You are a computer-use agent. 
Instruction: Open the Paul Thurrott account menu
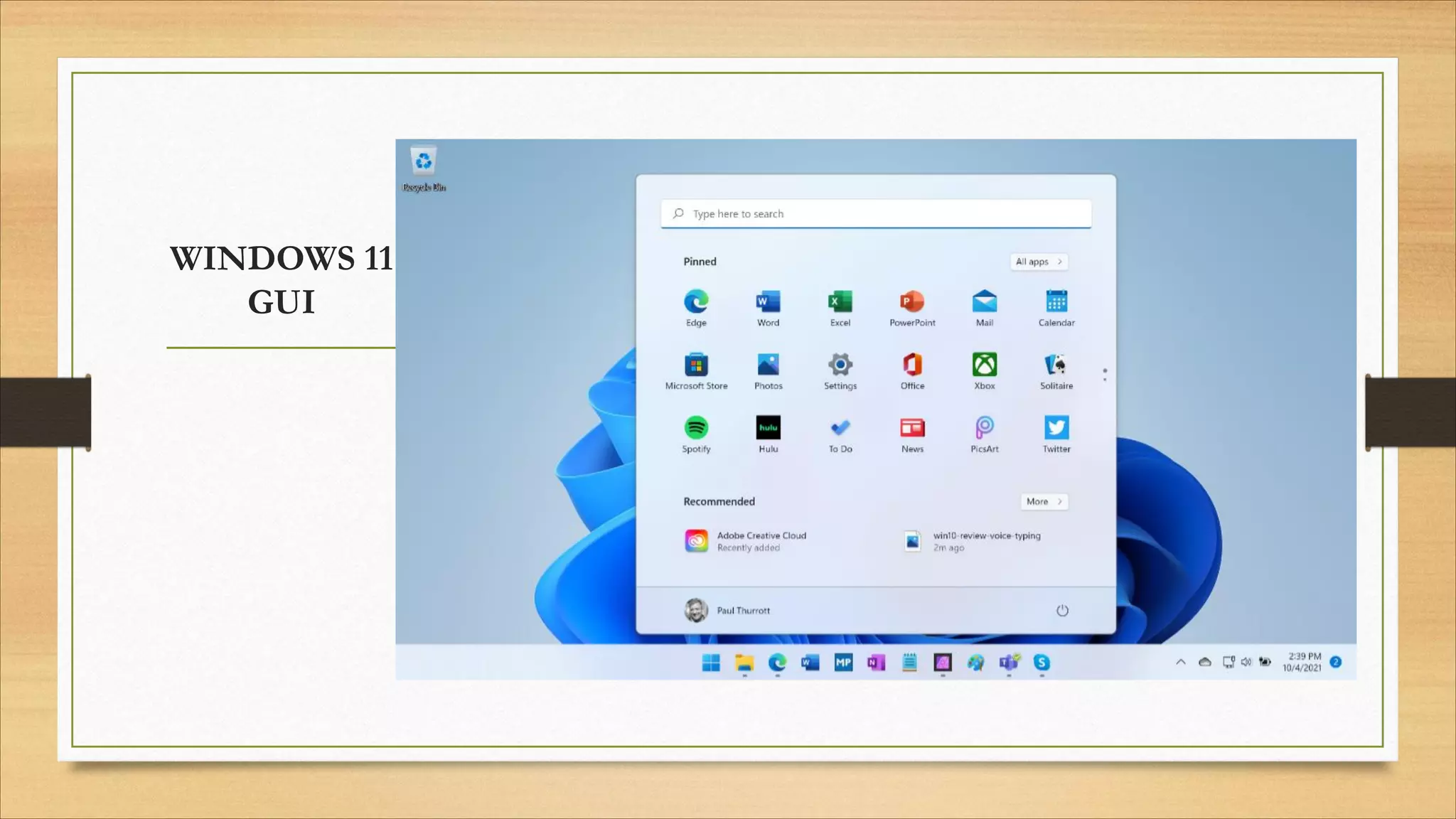tap(727, 610)
